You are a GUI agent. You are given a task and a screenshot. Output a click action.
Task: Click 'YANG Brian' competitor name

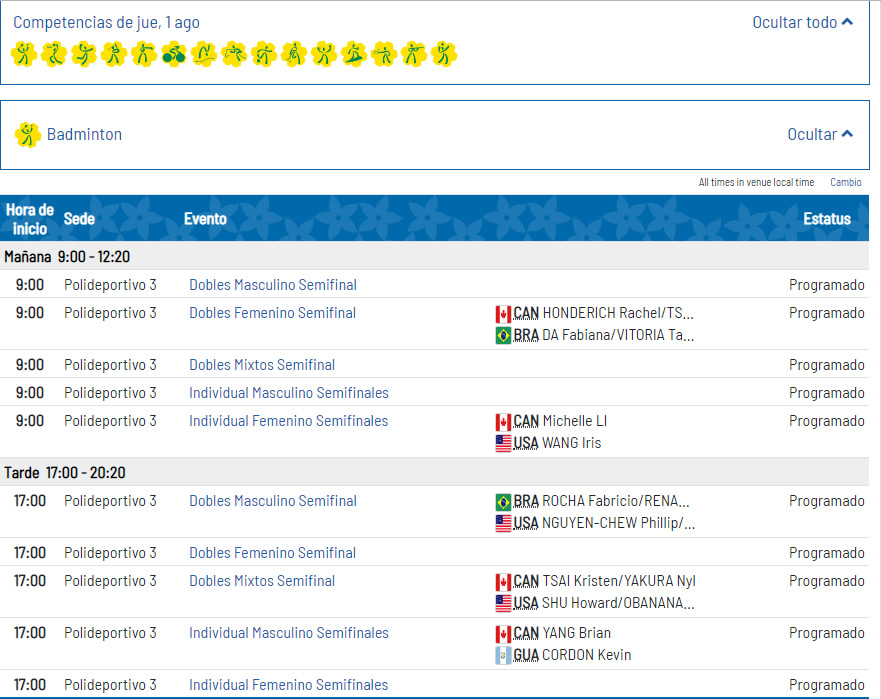click(x=576, y=633)
